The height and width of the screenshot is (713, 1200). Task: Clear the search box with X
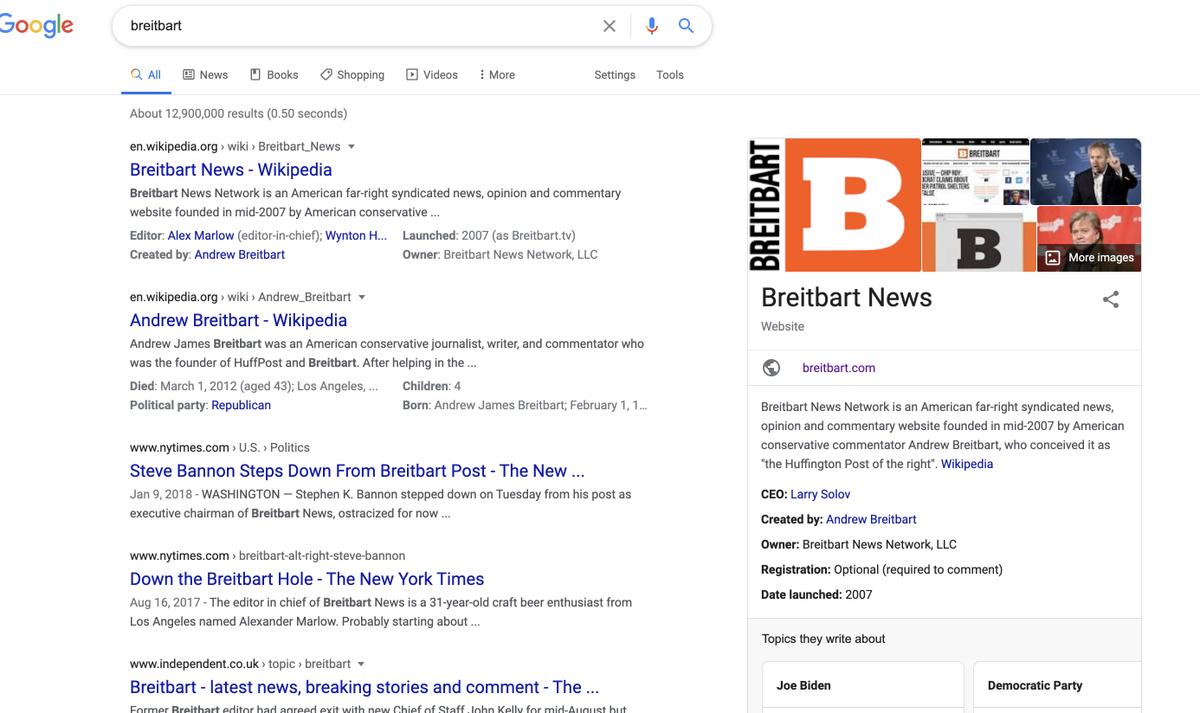609,26
